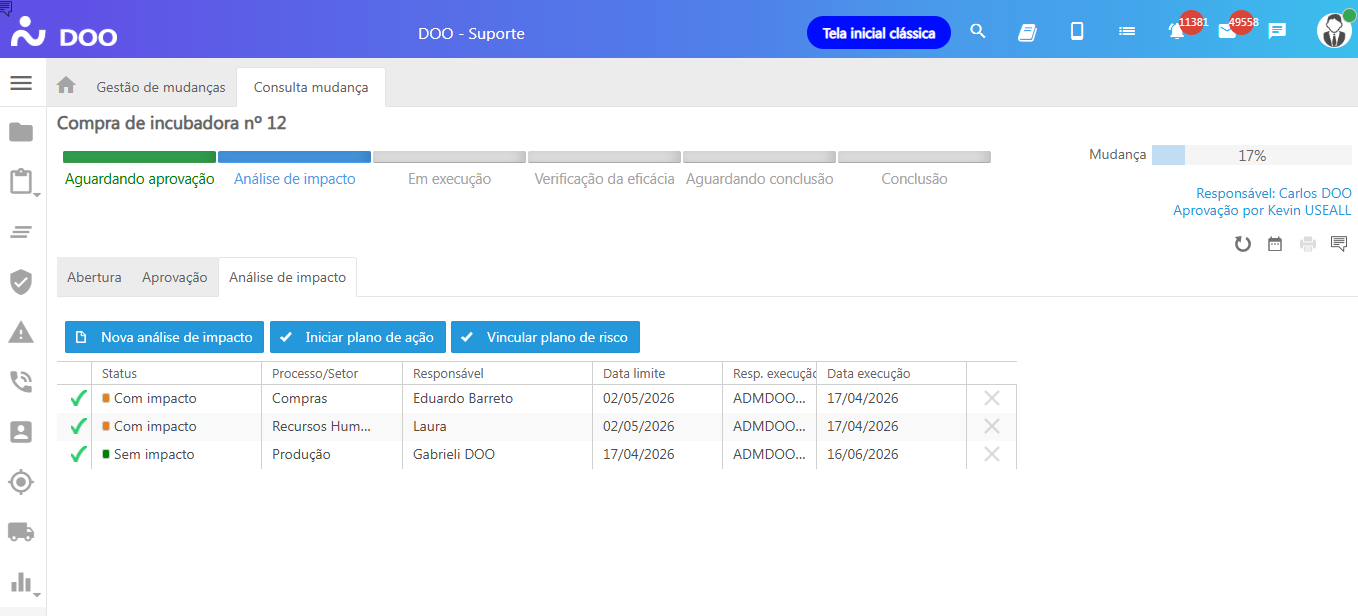
Task: Click Nova análise de impacto button
Action: (164, 337)
